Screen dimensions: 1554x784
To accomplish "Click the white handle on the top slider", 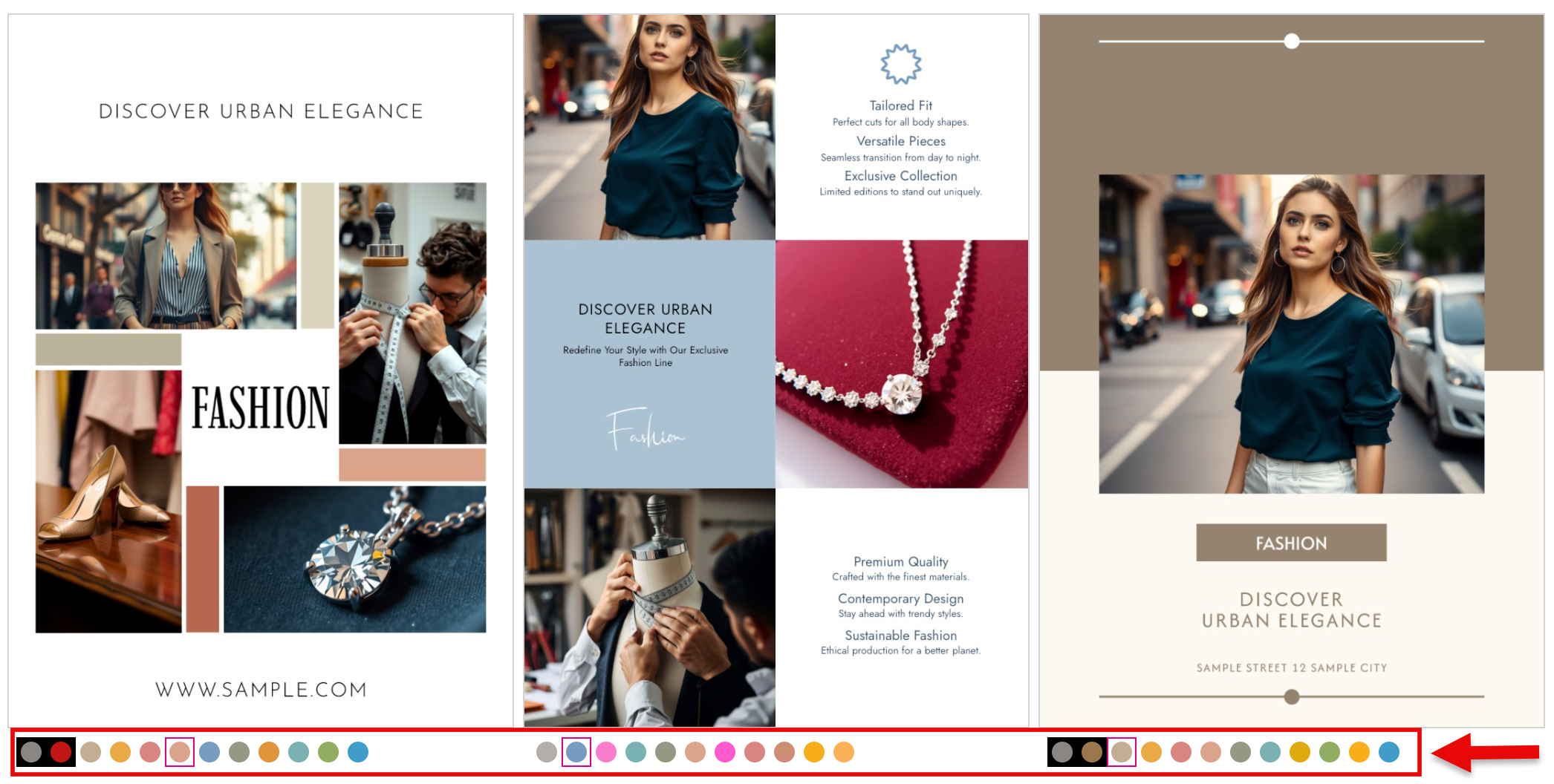I will tap(1293, 42).
